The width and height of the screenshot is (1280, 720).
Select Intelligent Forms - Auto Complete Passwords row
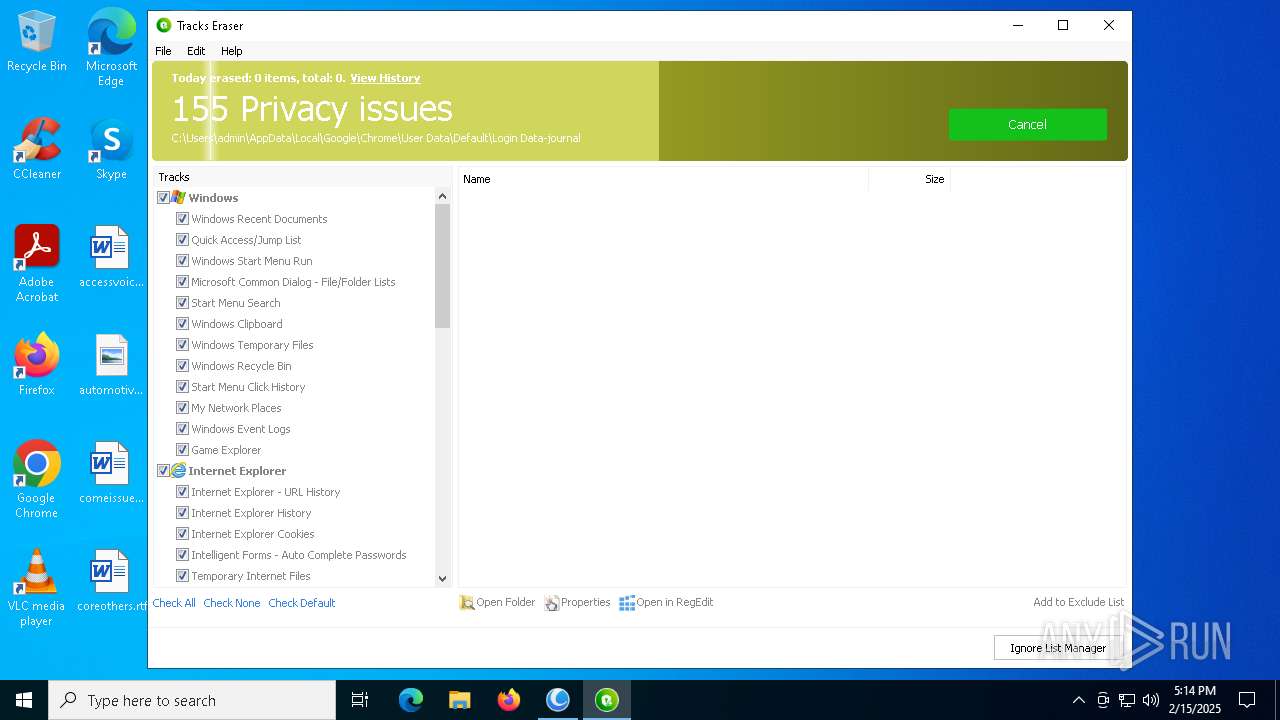tap(299, 555)
